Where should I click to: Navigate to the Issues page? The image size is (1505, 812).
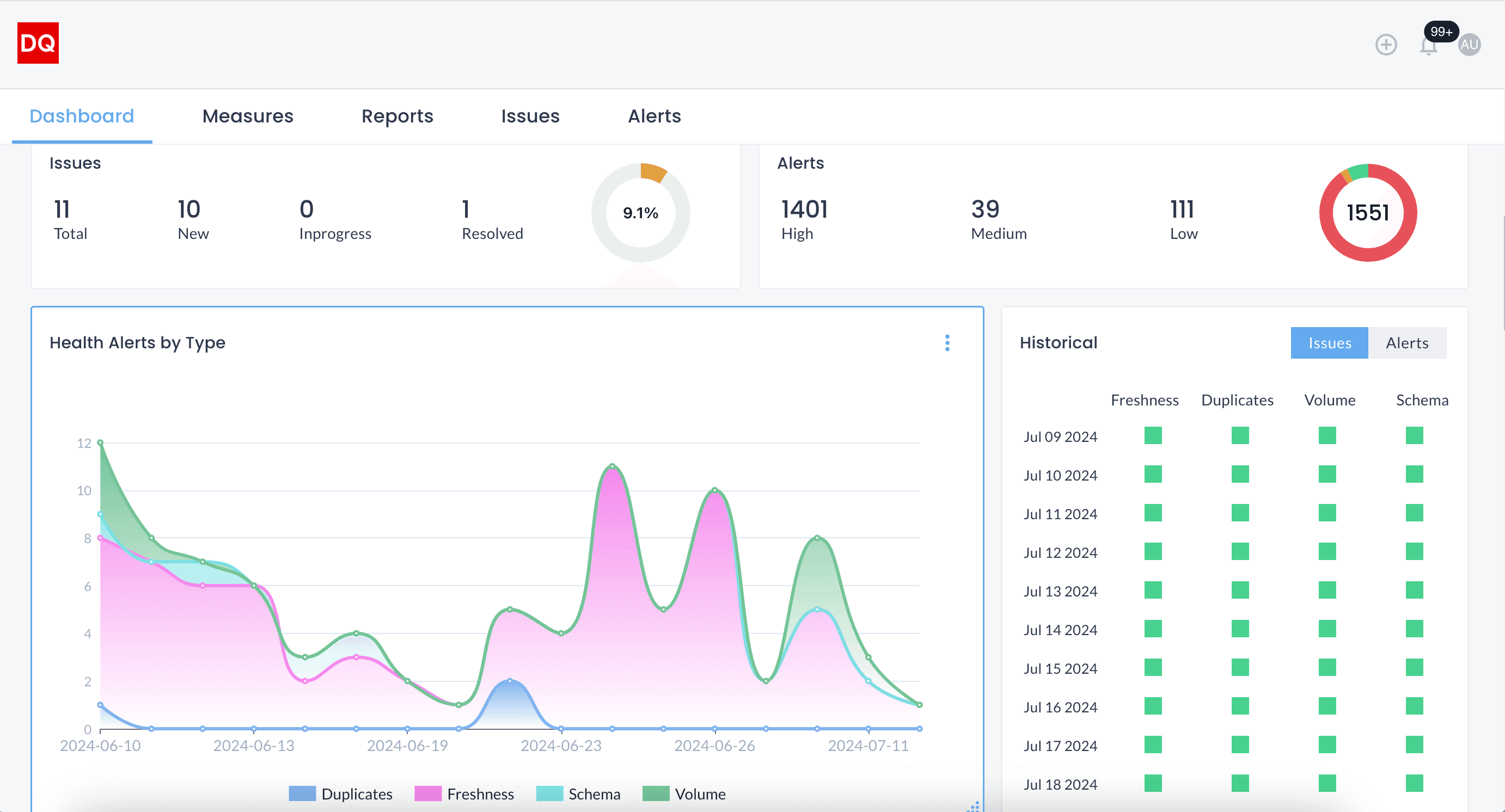[x=530, y=115]
